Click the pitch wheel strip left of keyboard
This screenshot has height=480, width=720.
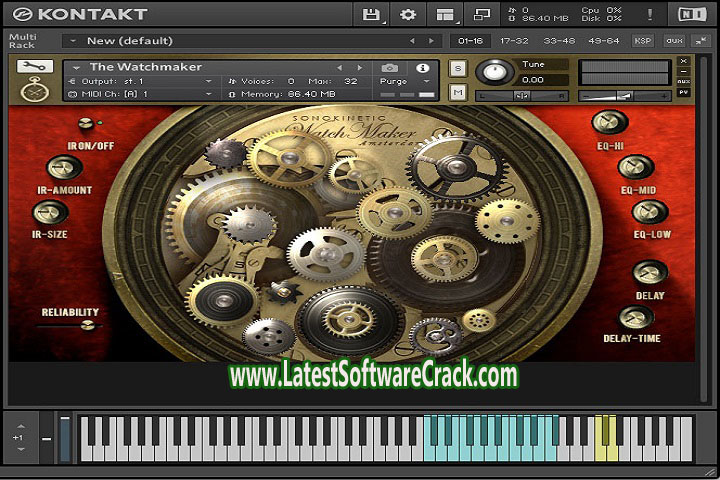pyautogui.click(x=65, y=439)
